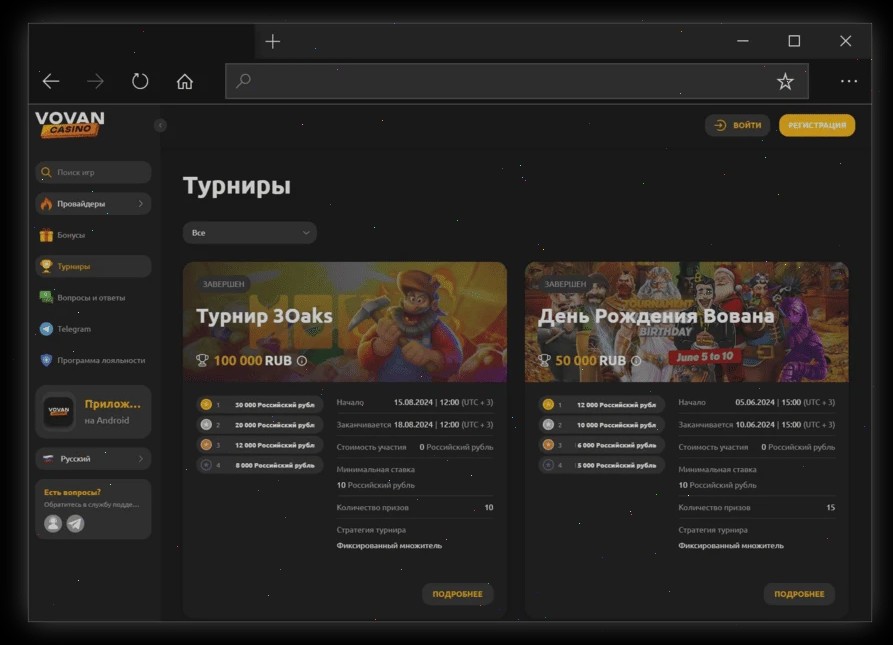Image resolution: width=893 pixels, height=645 pixels.
Task: Open Провайдеры menu item
Action: 93,203
